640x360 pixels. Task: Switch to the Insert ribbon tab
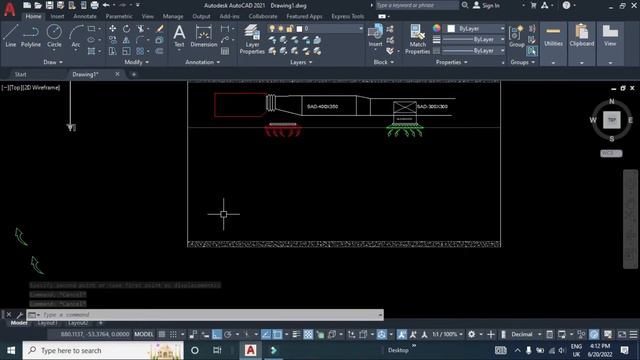[57, 16]
